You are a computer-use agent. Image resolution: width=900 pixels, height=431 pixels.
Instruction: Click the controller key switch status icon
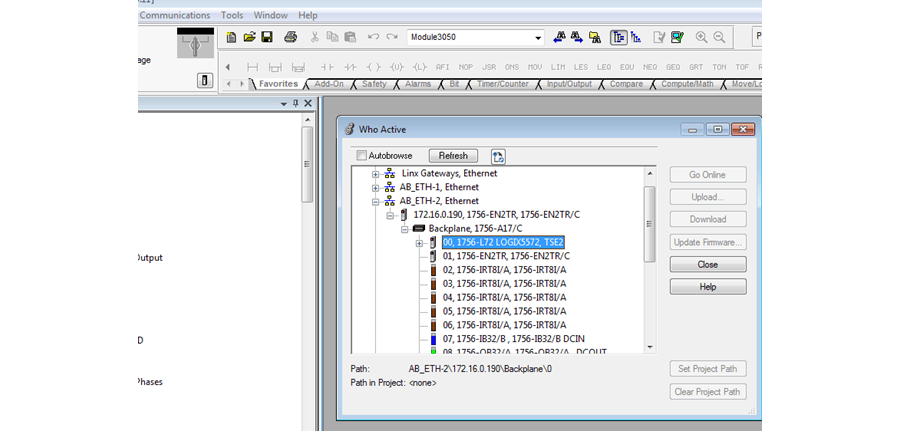[195, 43]
